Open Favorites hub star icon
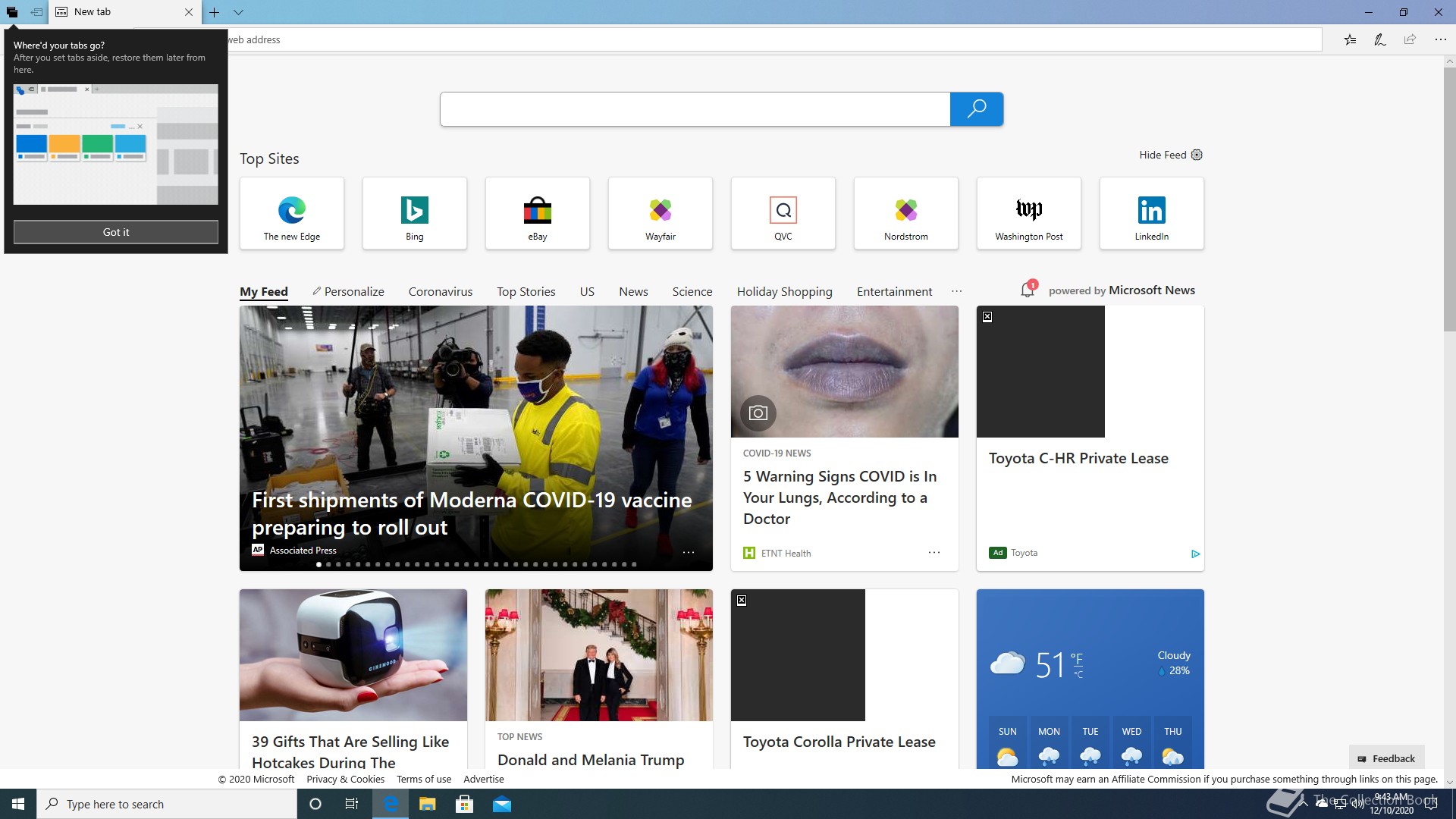Screen dimensions: 1456x819 pos(1350,39)
